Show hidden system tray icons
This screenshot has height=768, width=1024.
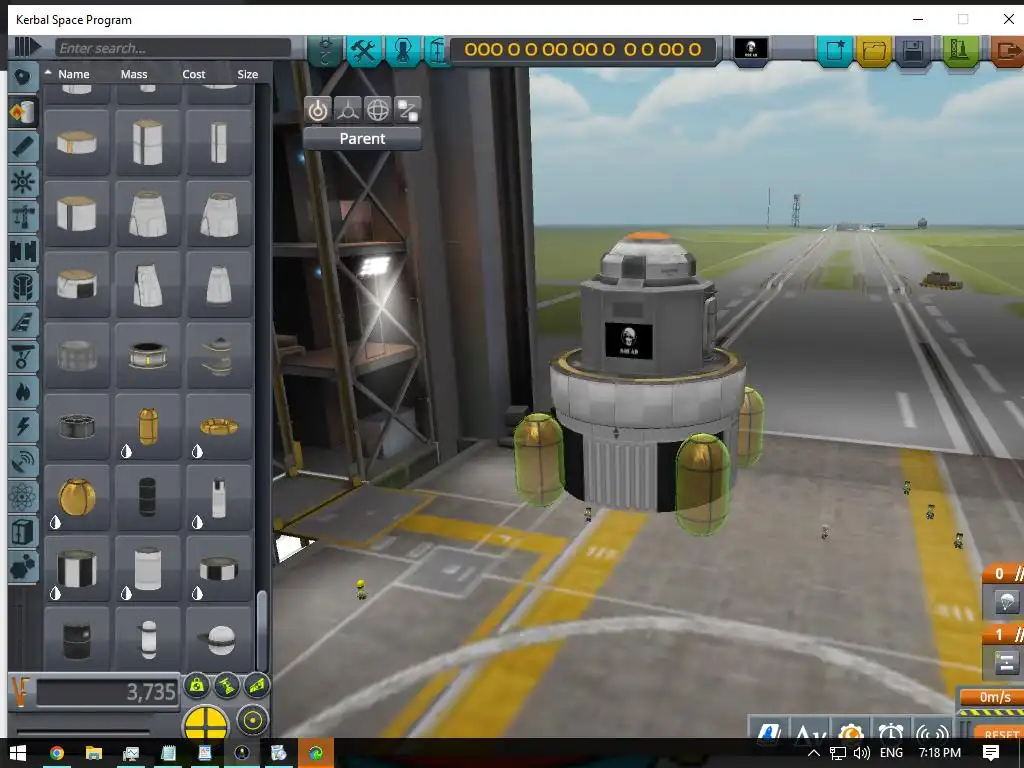814,753
